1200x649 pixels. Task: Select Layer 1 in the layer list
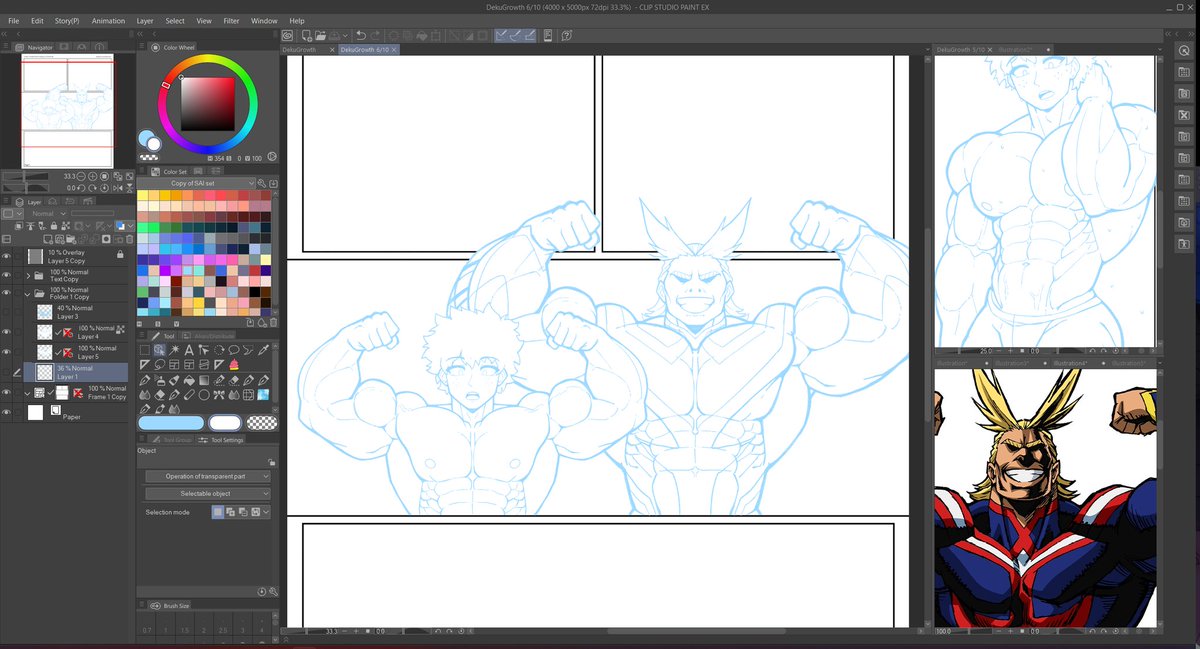tap(74, 372)
